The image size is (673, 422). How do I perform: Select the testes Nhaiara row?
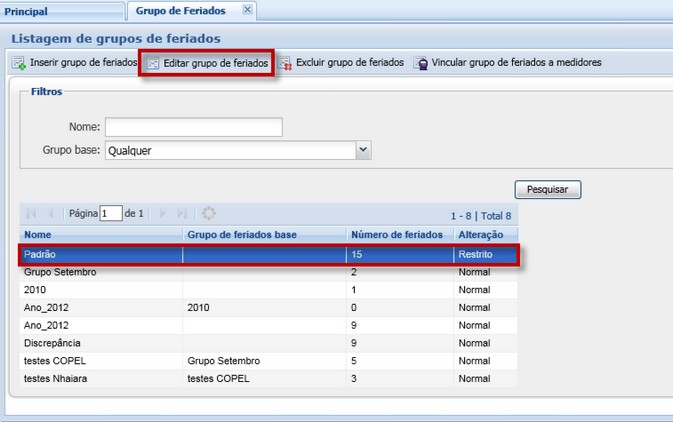(100, 379)
